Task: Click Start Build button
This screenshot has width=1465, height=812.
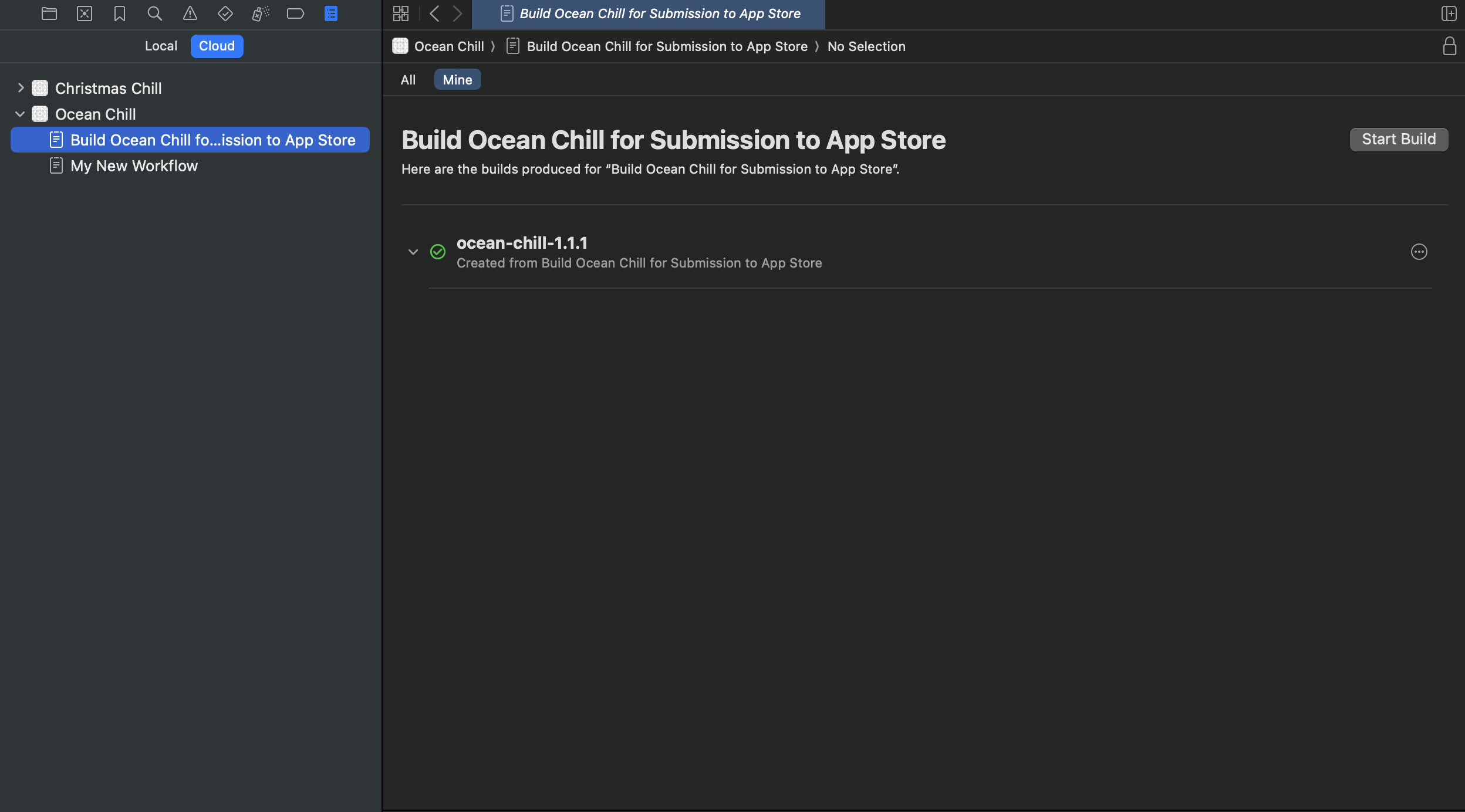Action: coord(1398,139)
